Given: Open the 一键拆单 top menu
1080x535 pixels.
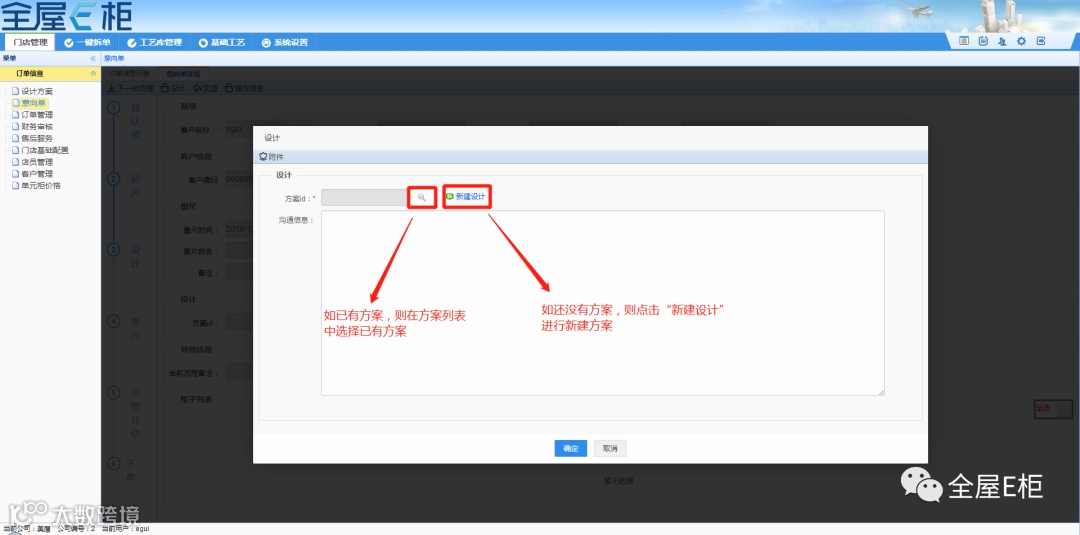Looking at the screenshot, I should (x=87, y=42).
